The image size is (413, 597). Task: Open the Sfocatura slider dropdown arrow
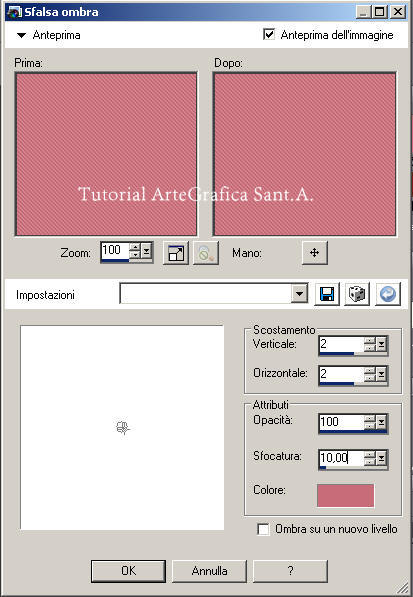coord(381,458)
